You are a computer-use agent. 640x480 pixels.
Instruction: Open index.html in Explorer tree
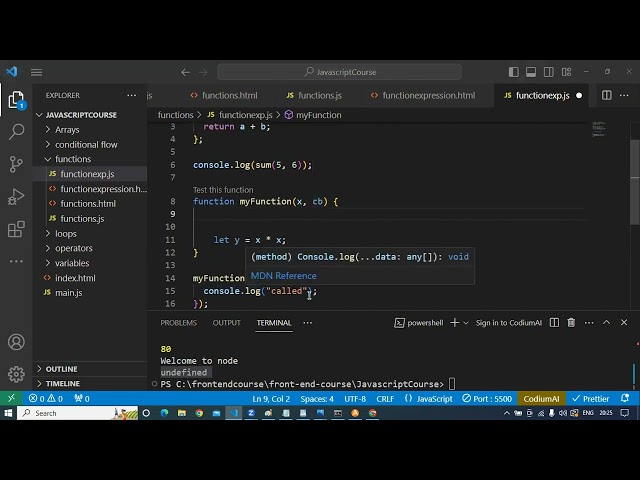tap(76, 278)
